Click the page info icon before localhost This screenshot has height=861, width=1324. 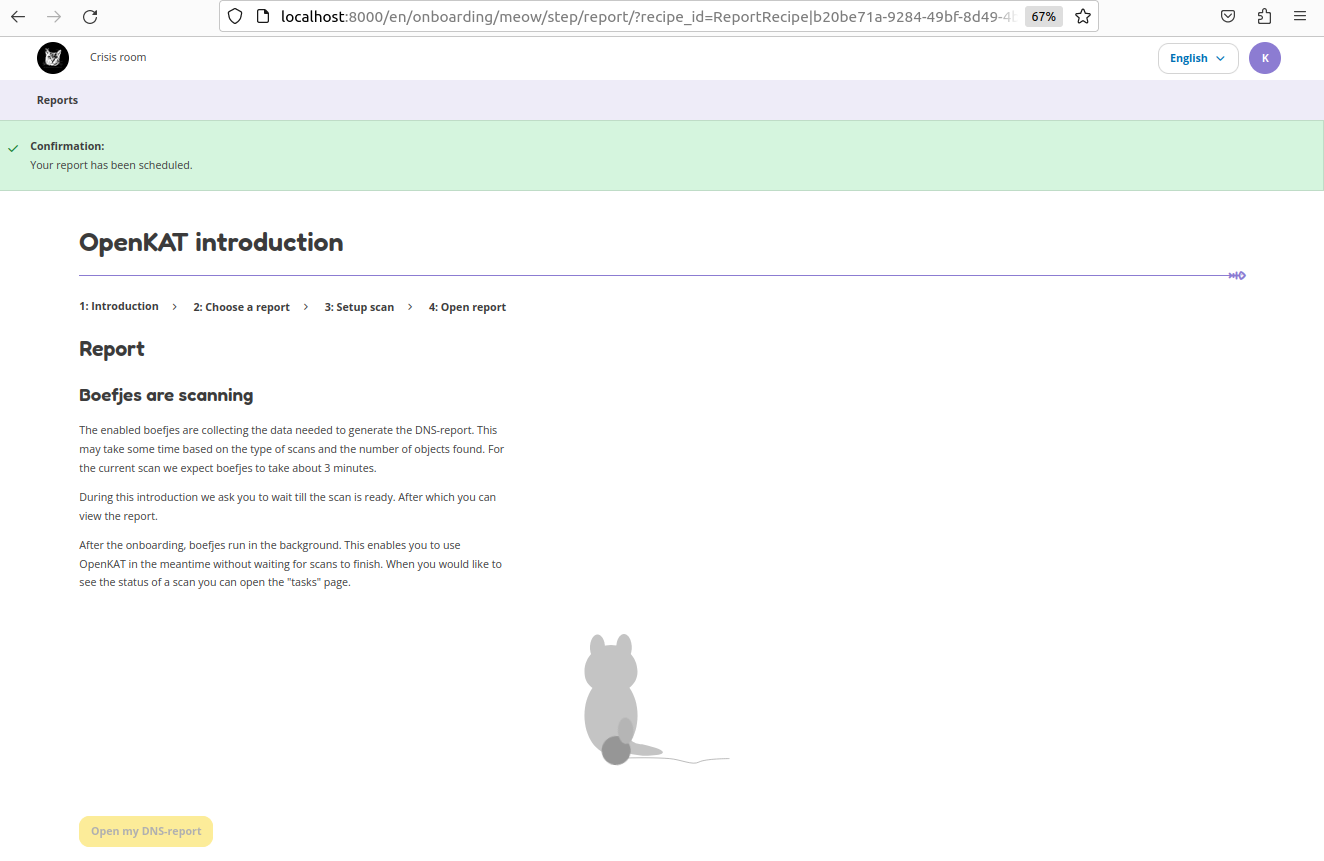point(263,16)
